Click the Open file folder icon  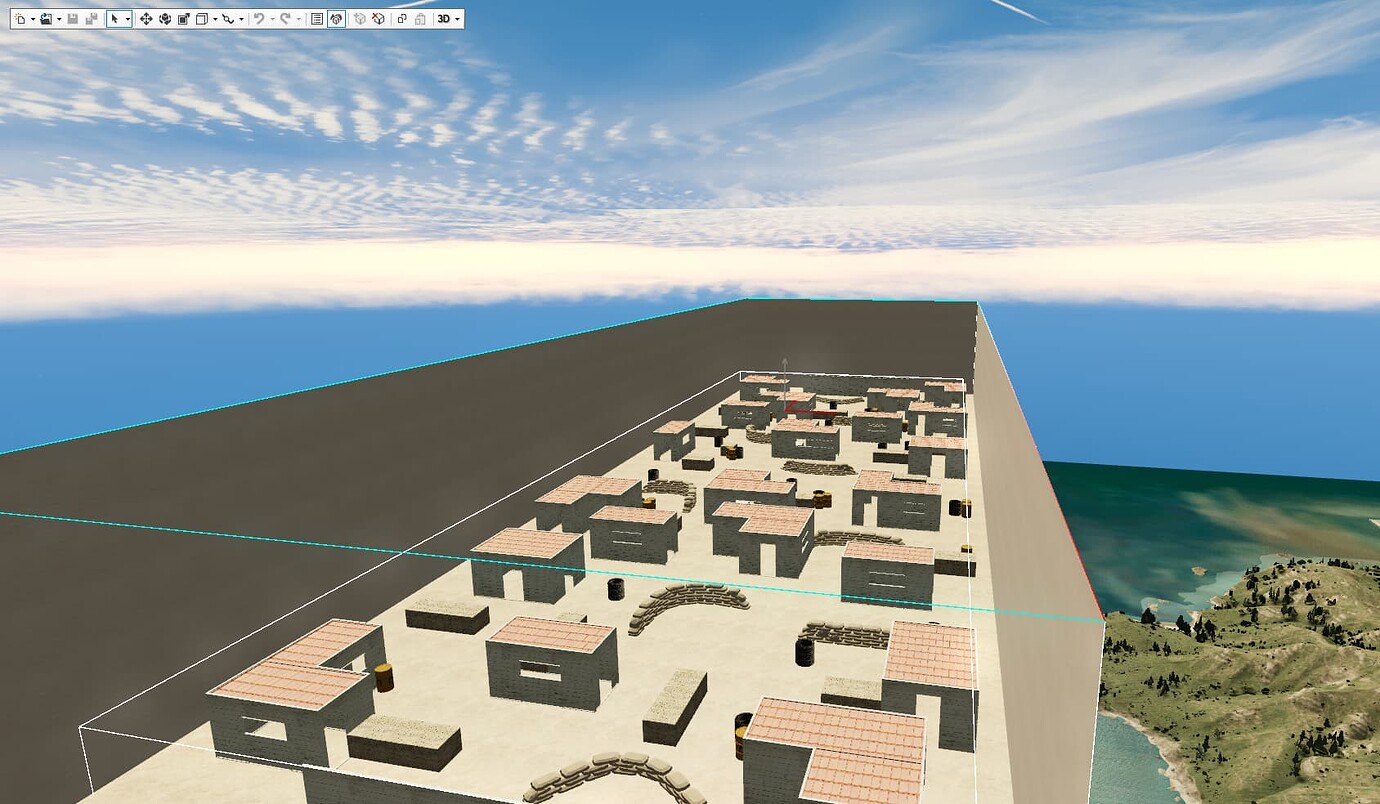46,19
